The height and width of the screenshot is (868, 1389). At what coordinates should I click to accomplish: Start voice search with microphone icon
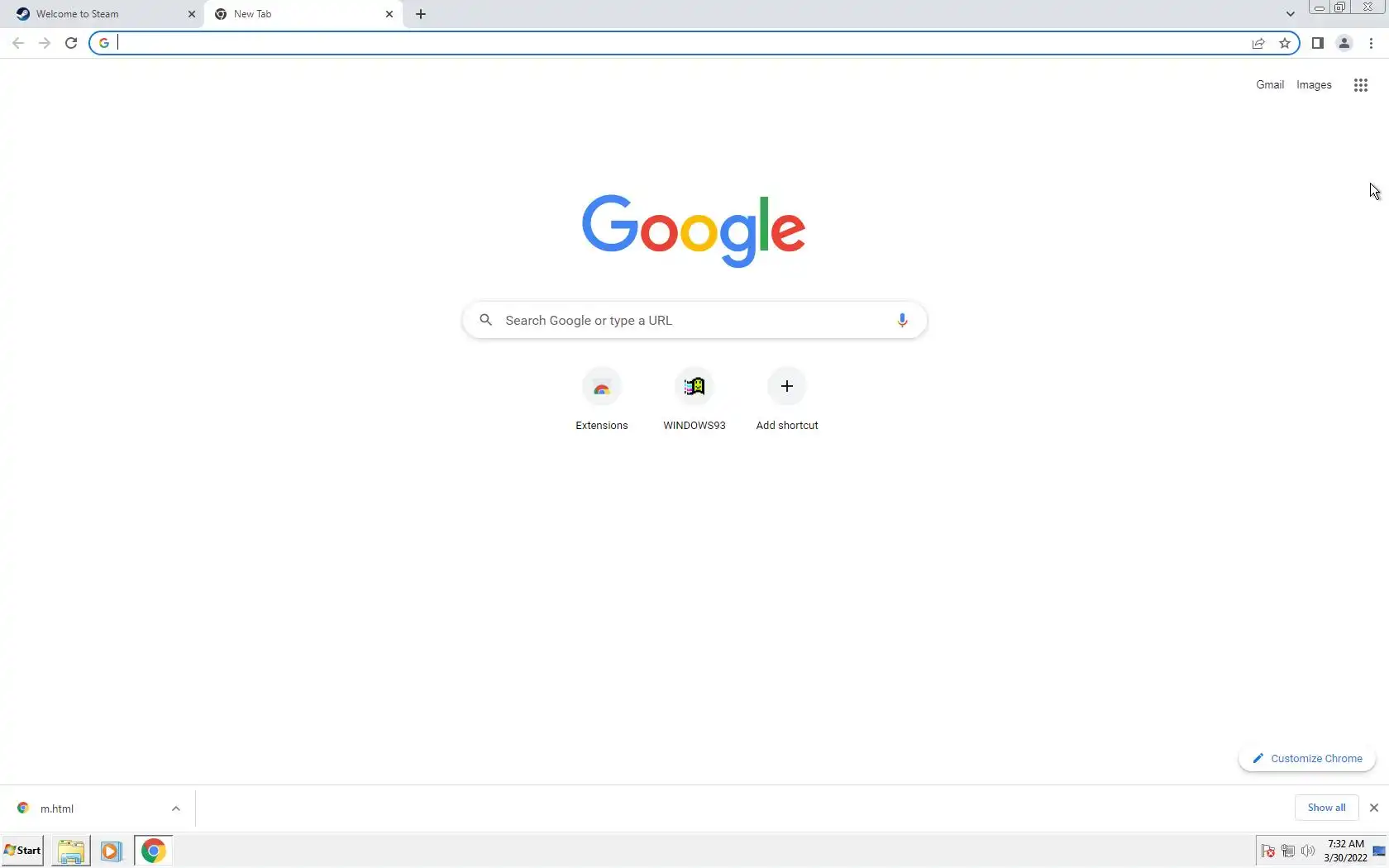[x=902, y=320]
